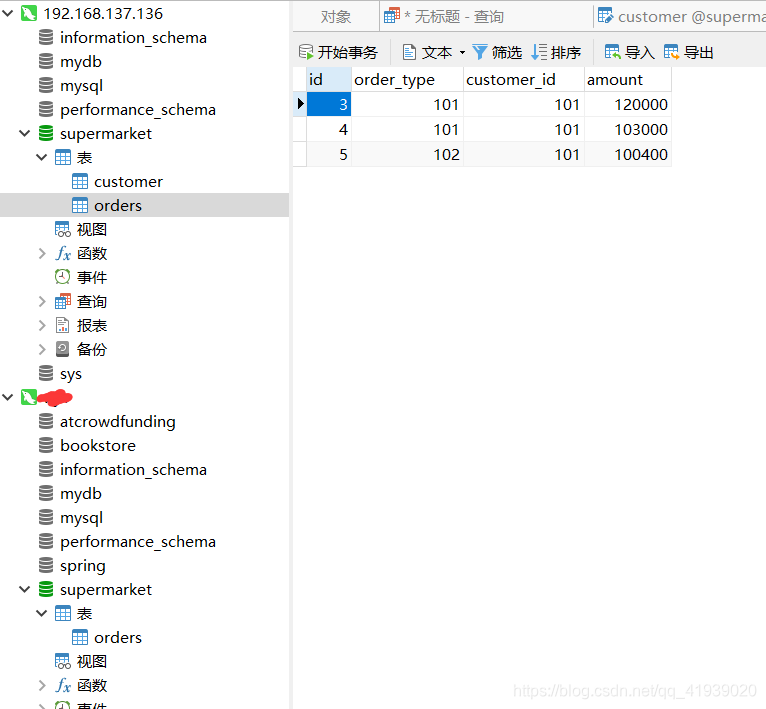766x709 pixels.
Task: Click the green supermarket database icon at top
Action: coord(46,133)
